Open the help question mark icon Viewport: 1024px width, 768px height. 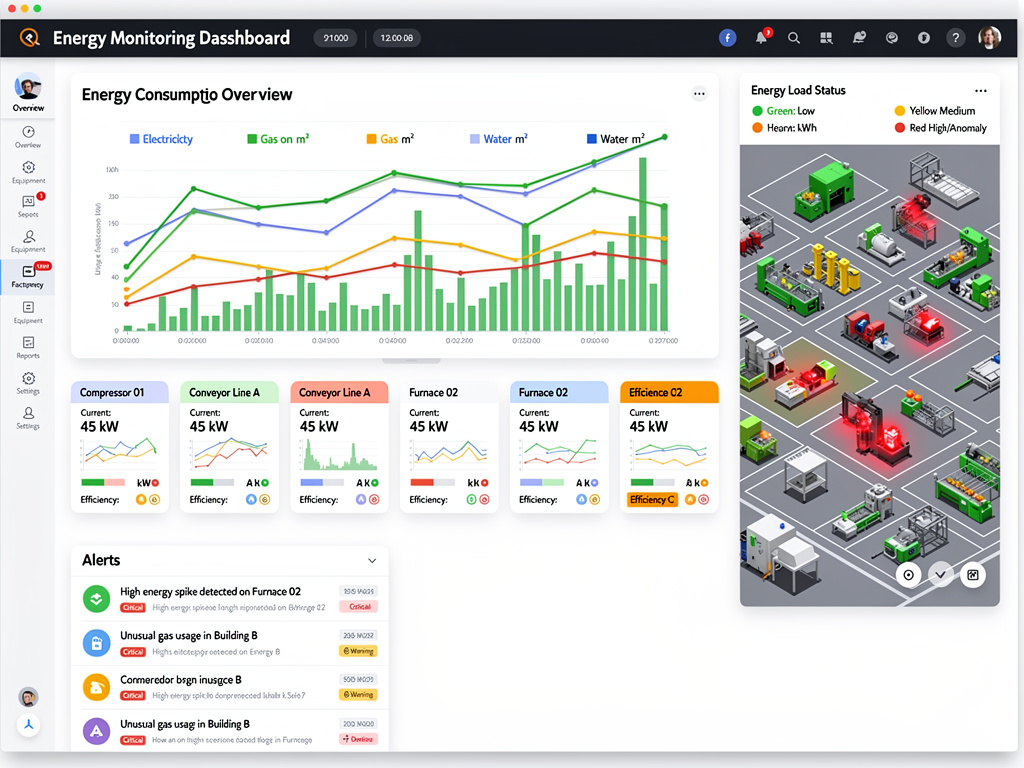(x=956, y=38)
